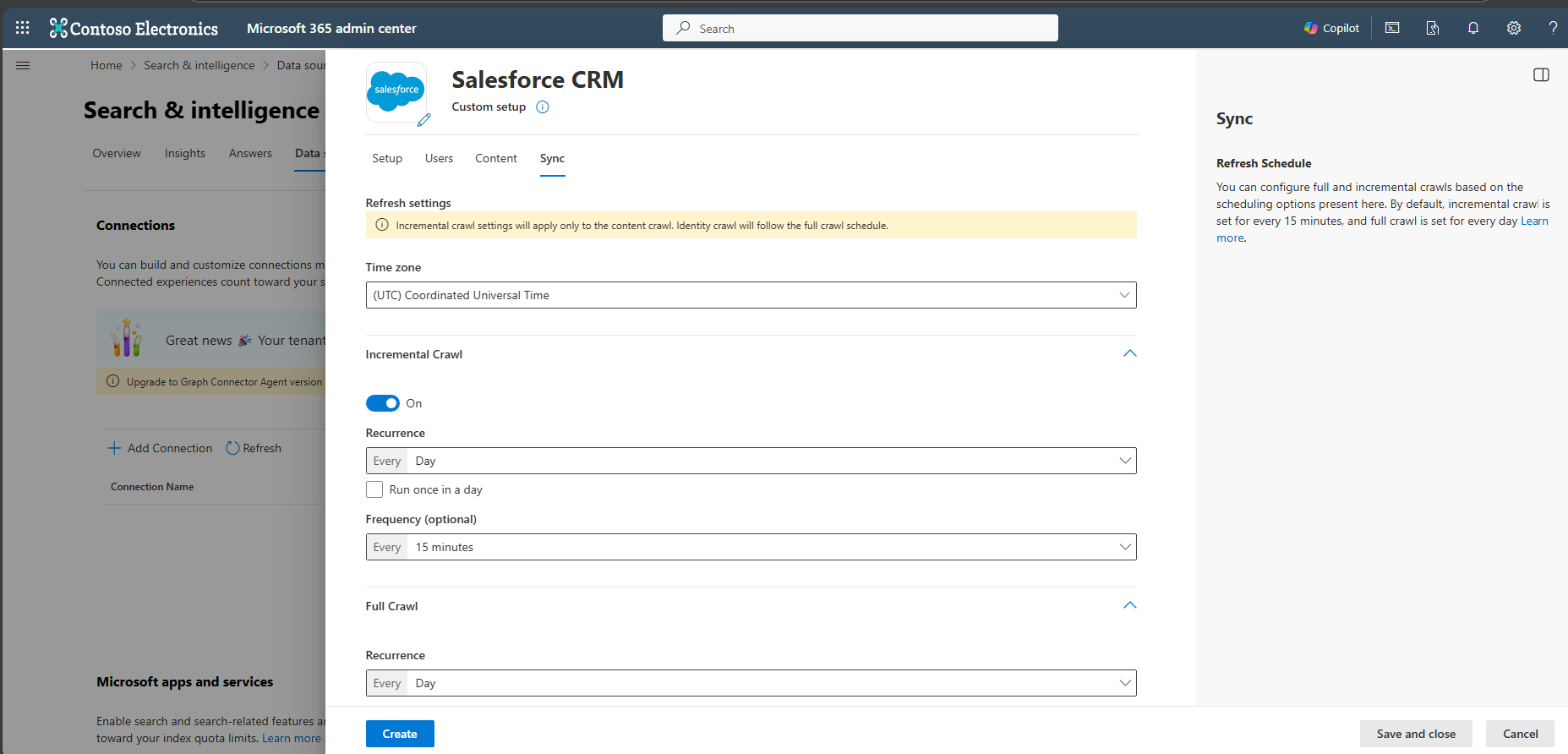Click in the top Search box
1568x754 pixels.
tap(860, 28)
